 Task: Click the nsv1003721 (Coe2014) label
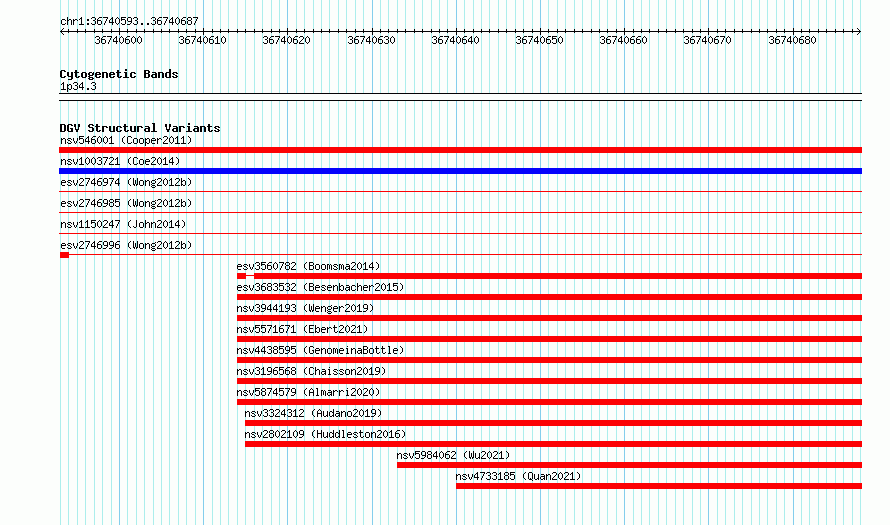tap(120, 161)
